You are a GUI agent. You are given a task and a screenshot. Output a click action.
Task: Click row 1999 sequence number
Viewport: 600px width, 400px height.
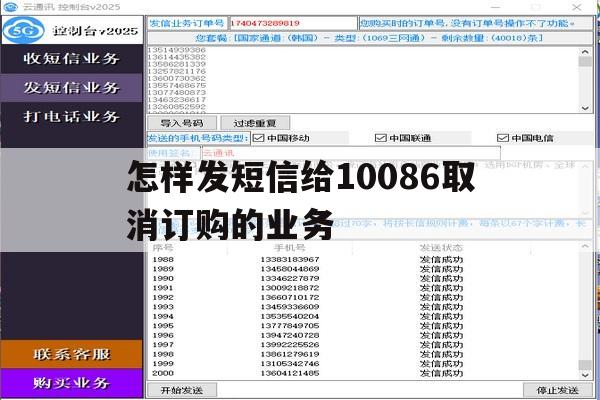(163, 364)
